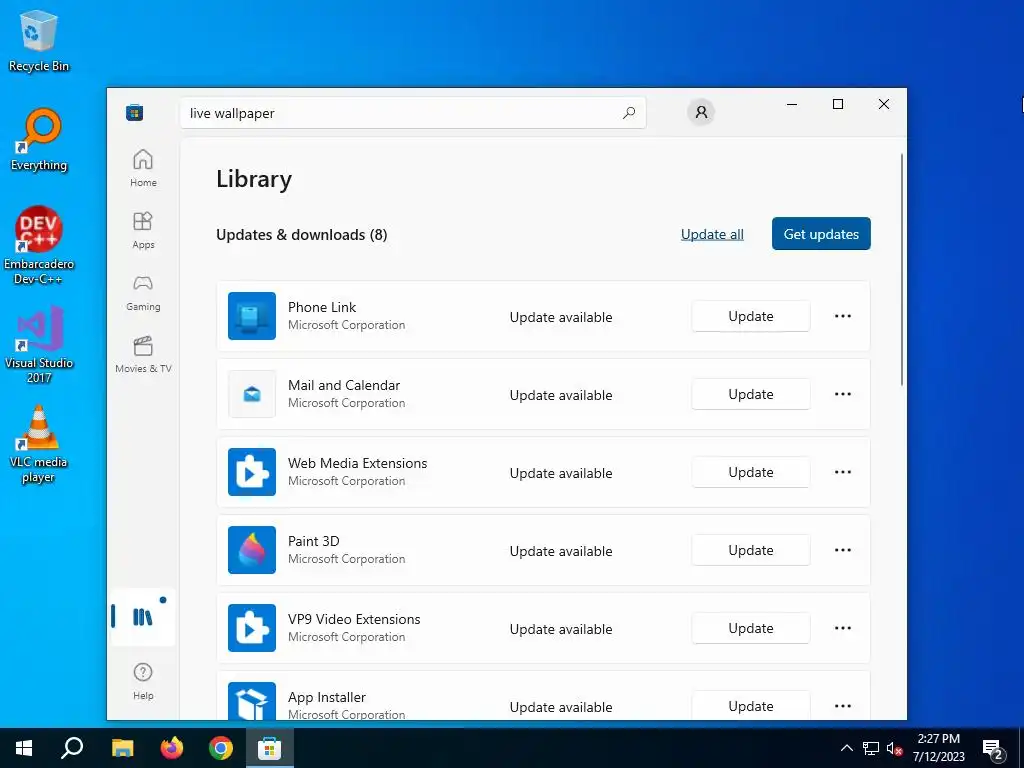Open more options for App Installer
The width and height of the screenshot is (1024, 768).
tap(842, 706)
